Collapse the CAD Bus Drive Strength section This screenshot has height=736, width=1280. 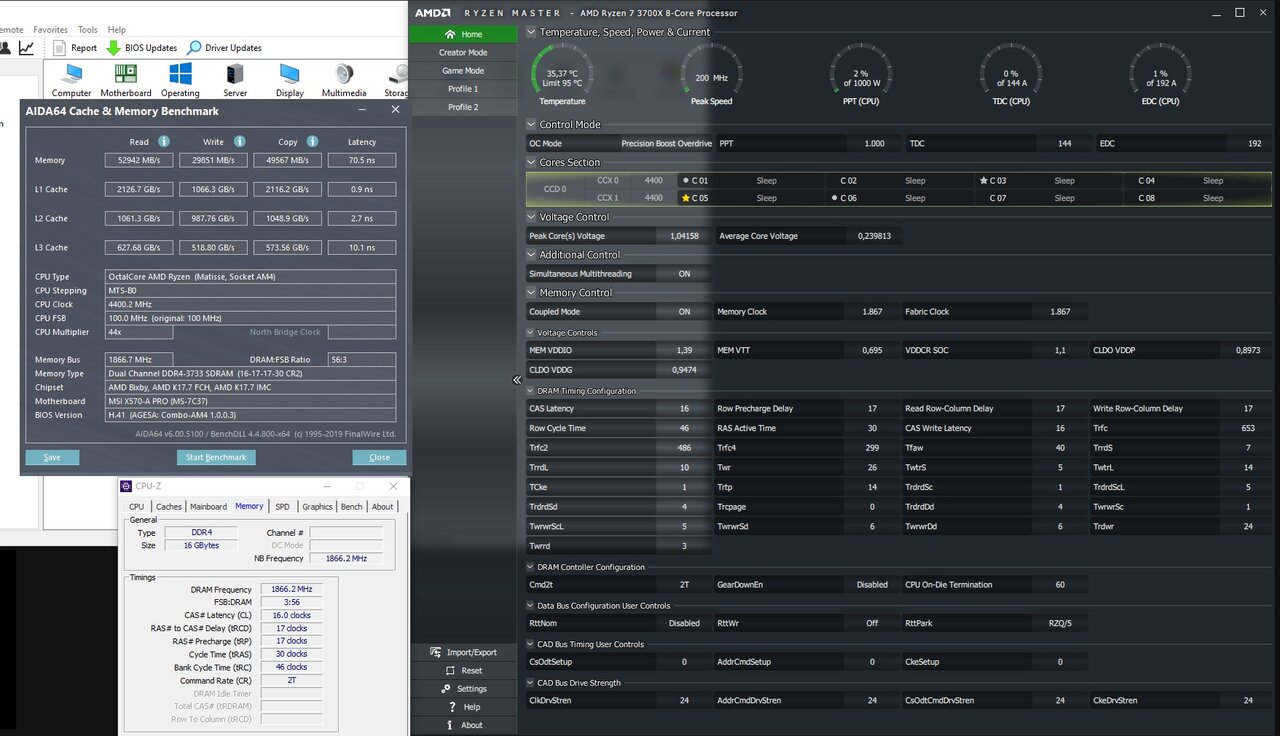531,683
